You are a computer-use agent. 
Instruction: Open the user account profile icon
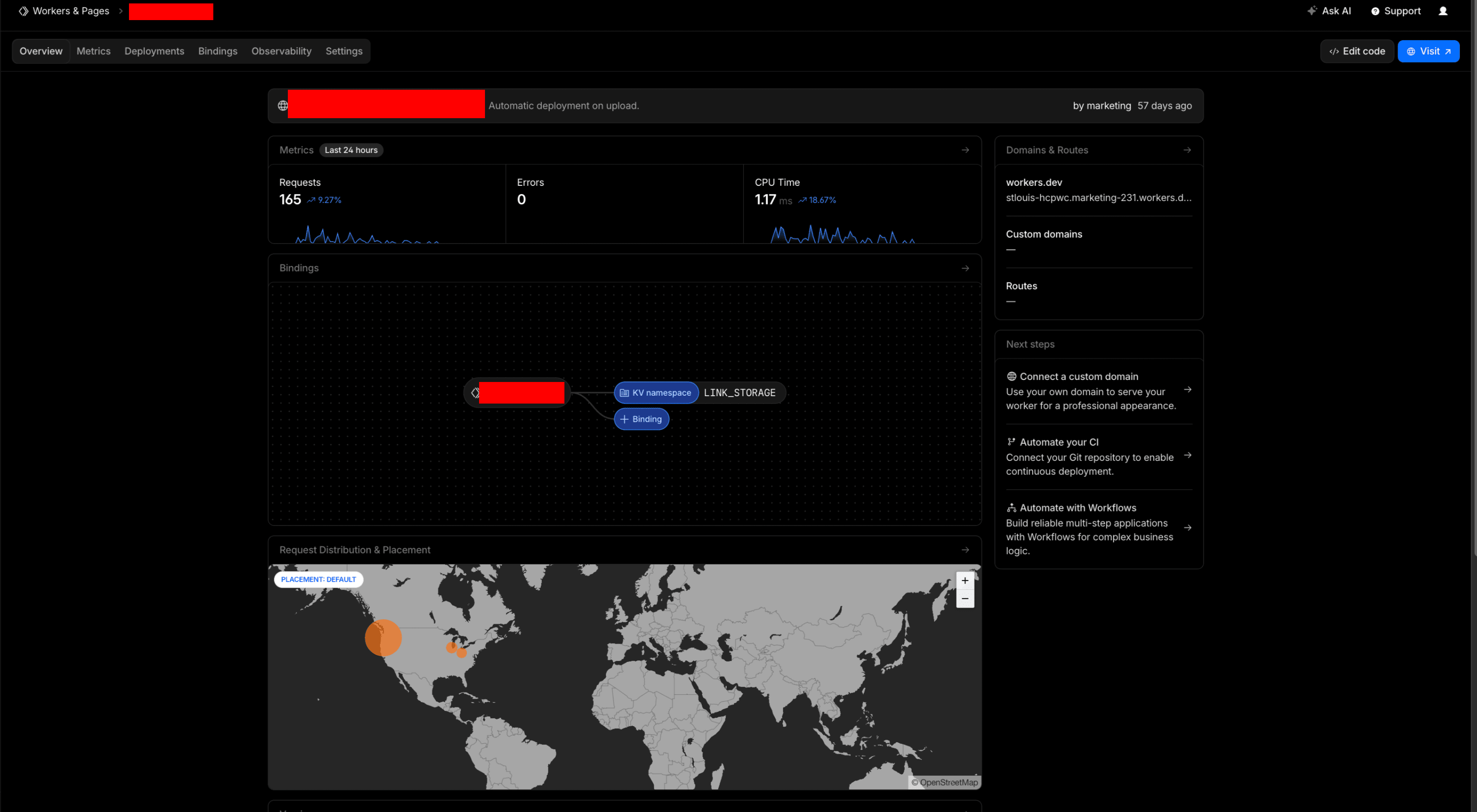click(x=1443, y=11)
